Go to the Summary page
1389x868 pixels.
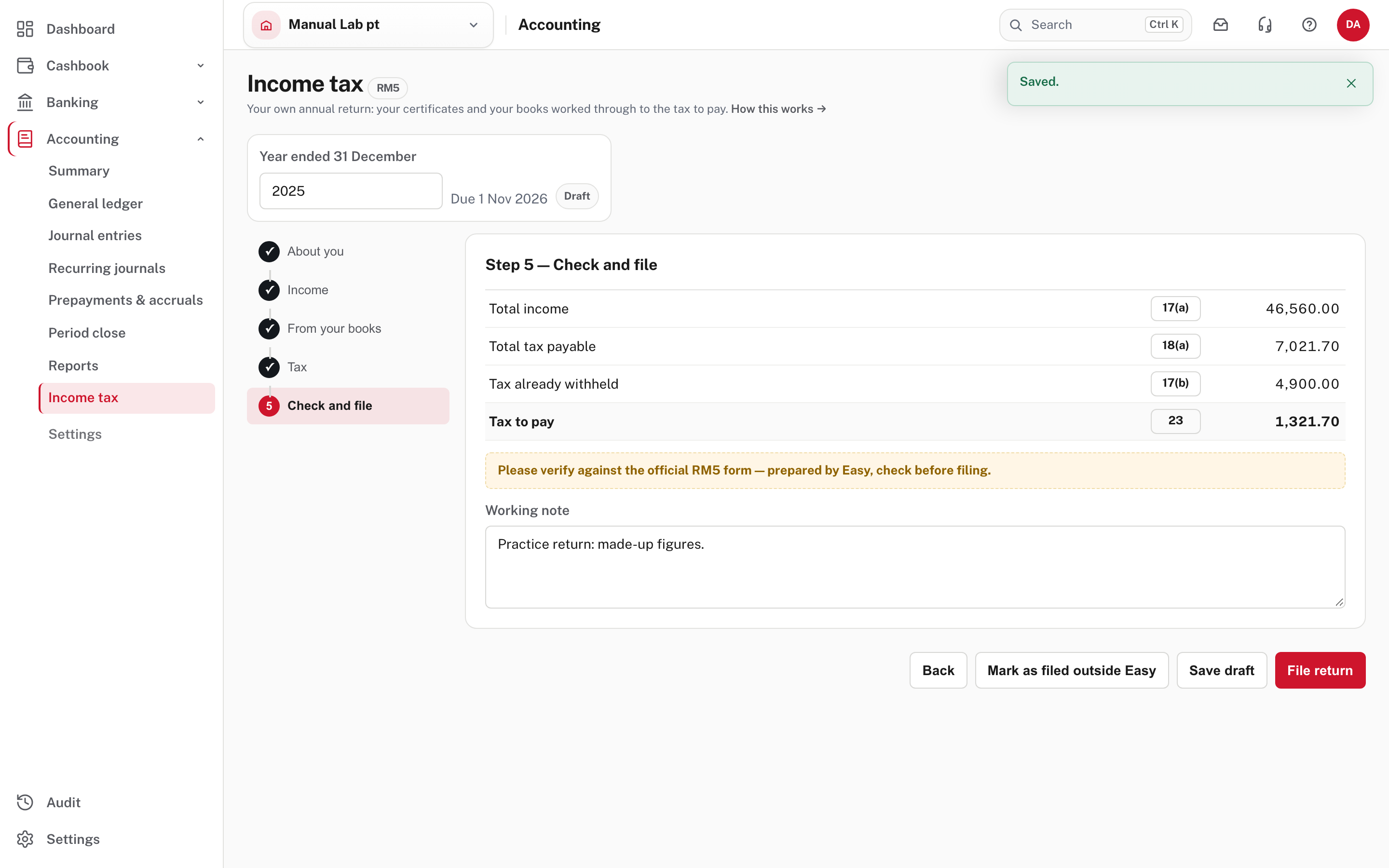(79, 171)
